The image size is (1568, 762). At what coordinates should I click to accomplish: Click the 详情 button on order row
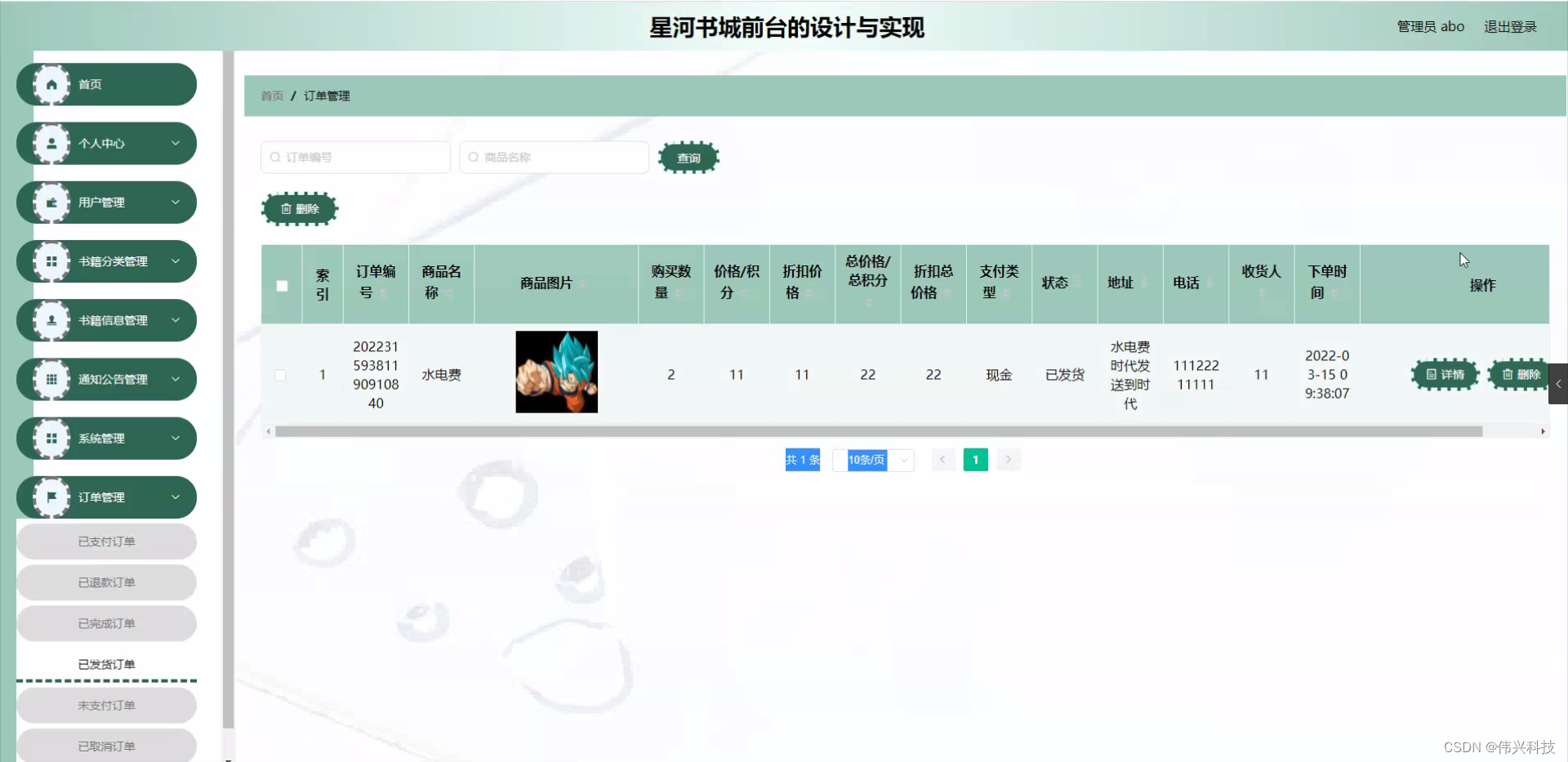[1444, 375]
